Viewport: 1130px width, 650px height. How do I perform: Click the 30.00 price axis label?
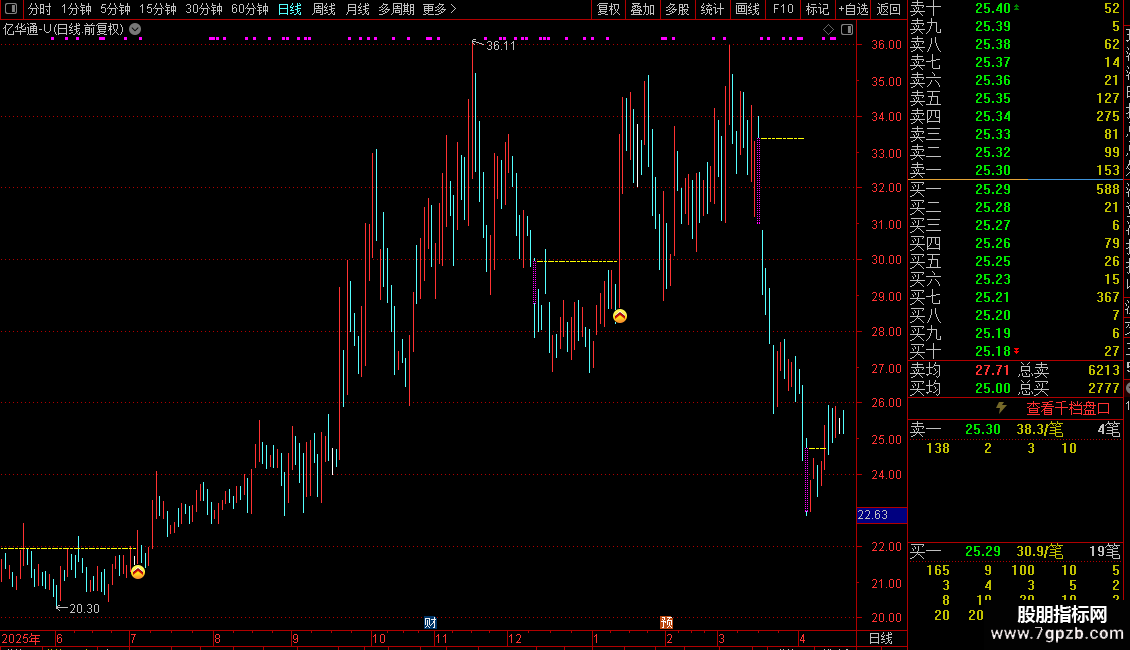pos(886,260)
